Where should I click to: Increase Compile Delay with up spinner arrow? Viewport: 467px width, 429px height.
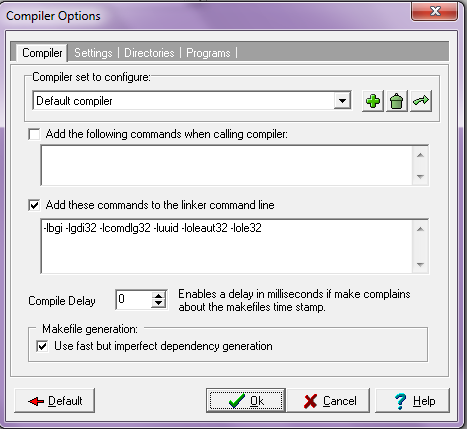pyautogui.click(x=158, y=296)
